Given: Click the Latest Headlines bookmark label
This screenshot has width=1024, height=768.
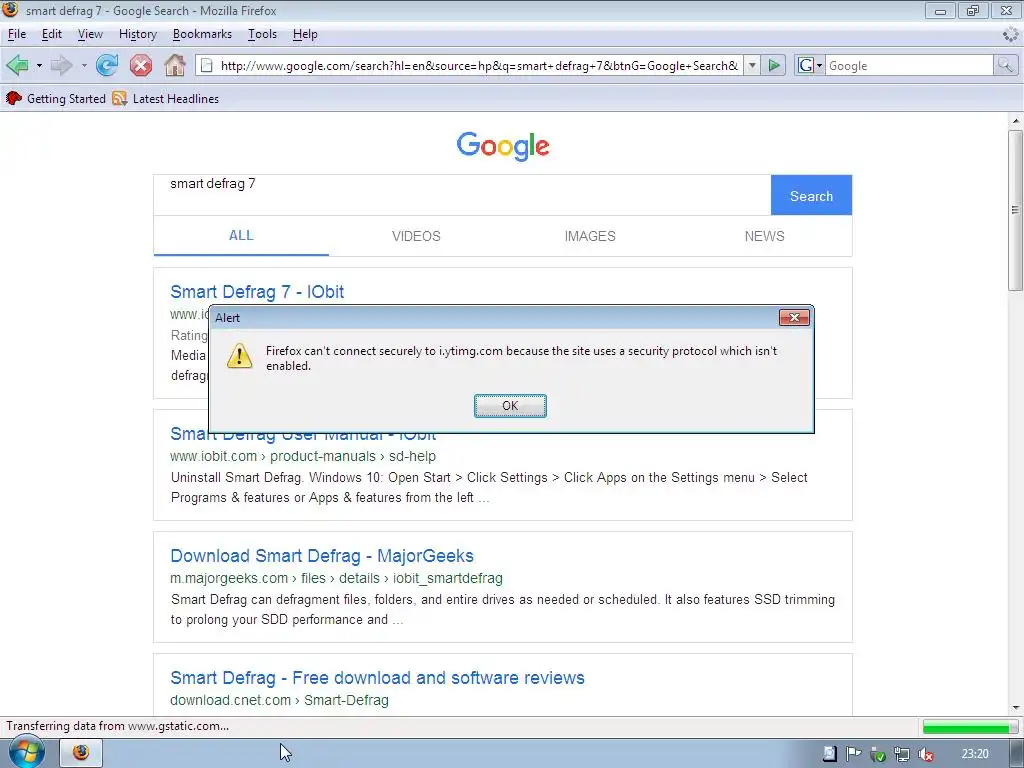Looking at the screenshot, I should (176, 99).
